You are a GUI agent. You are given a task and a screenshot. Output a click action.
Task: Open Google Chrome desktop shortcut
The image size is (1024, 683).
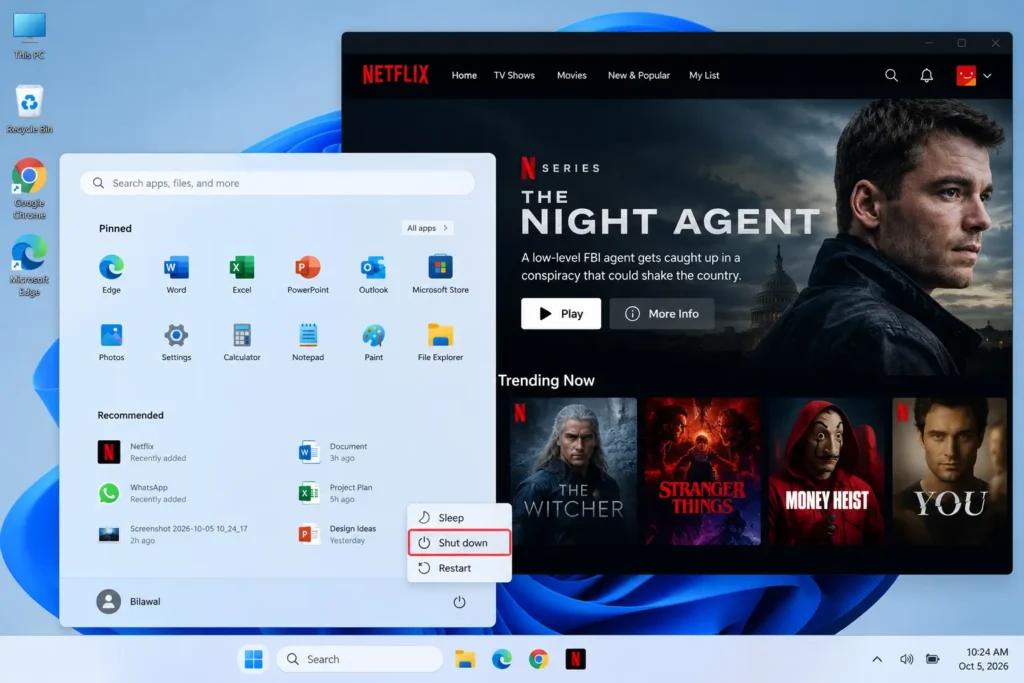(x=29, y=189)
